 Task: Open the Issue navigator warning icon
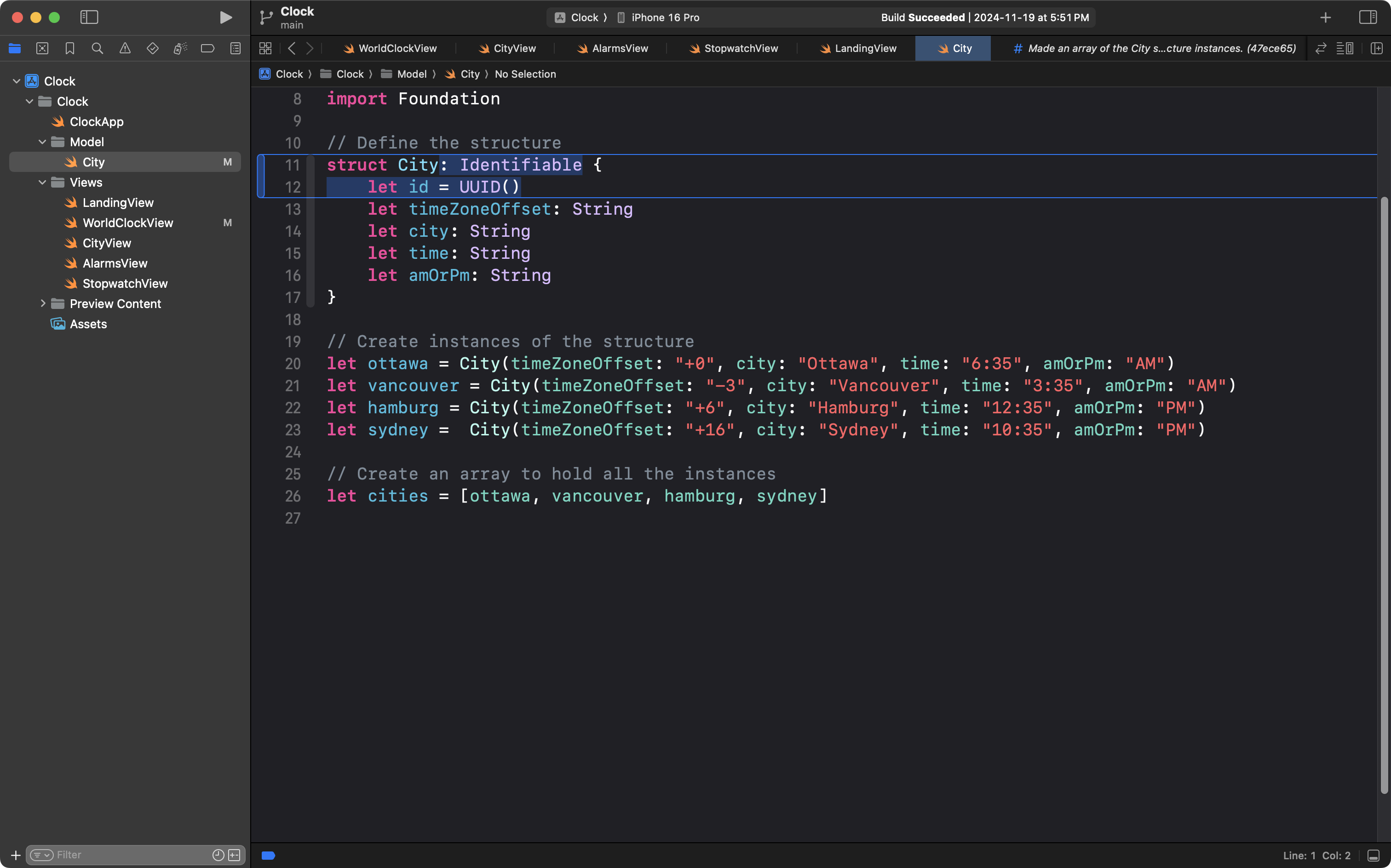point(125,48)
